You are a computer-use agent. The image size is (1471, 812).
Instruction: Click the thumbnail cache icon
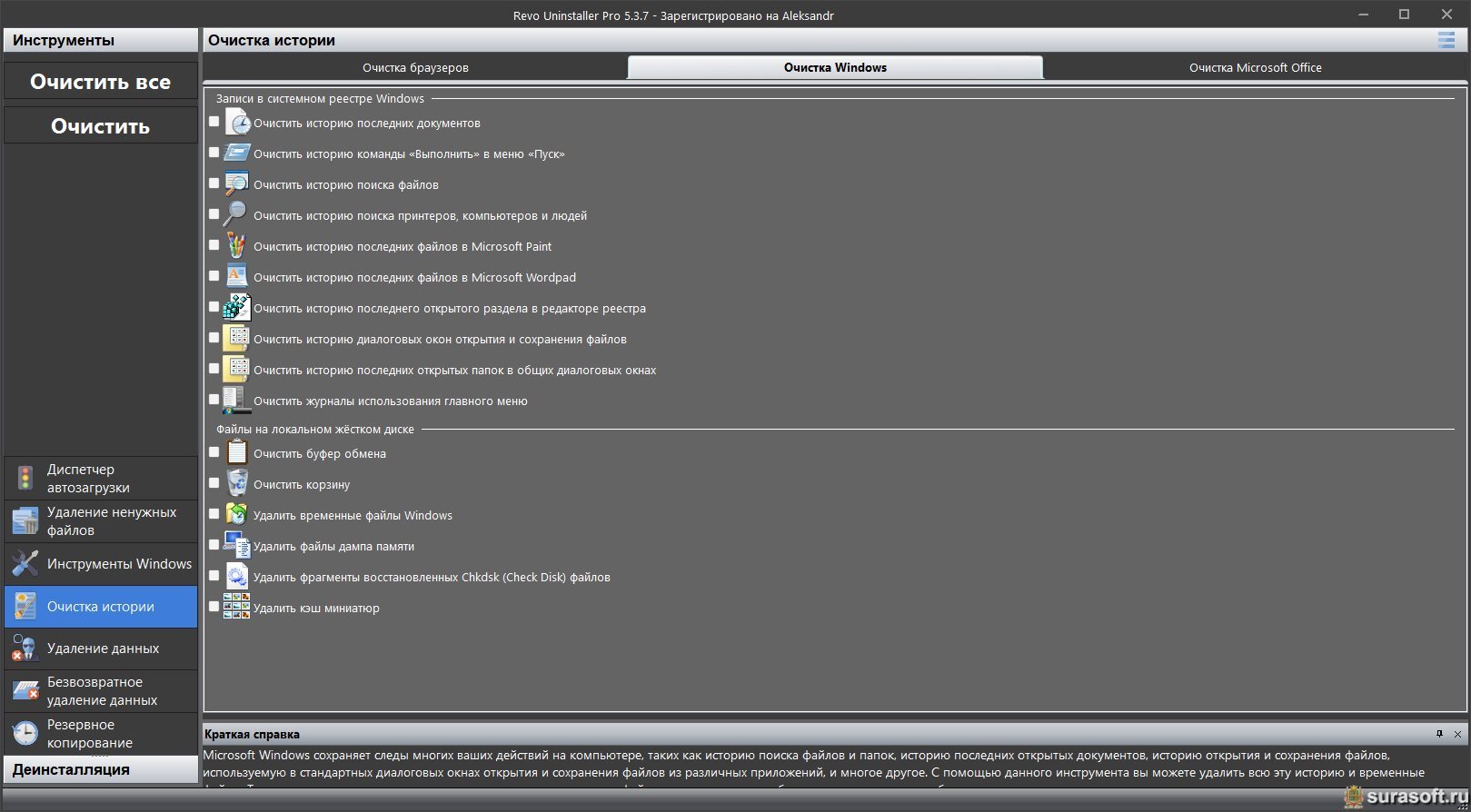[236, 606]
